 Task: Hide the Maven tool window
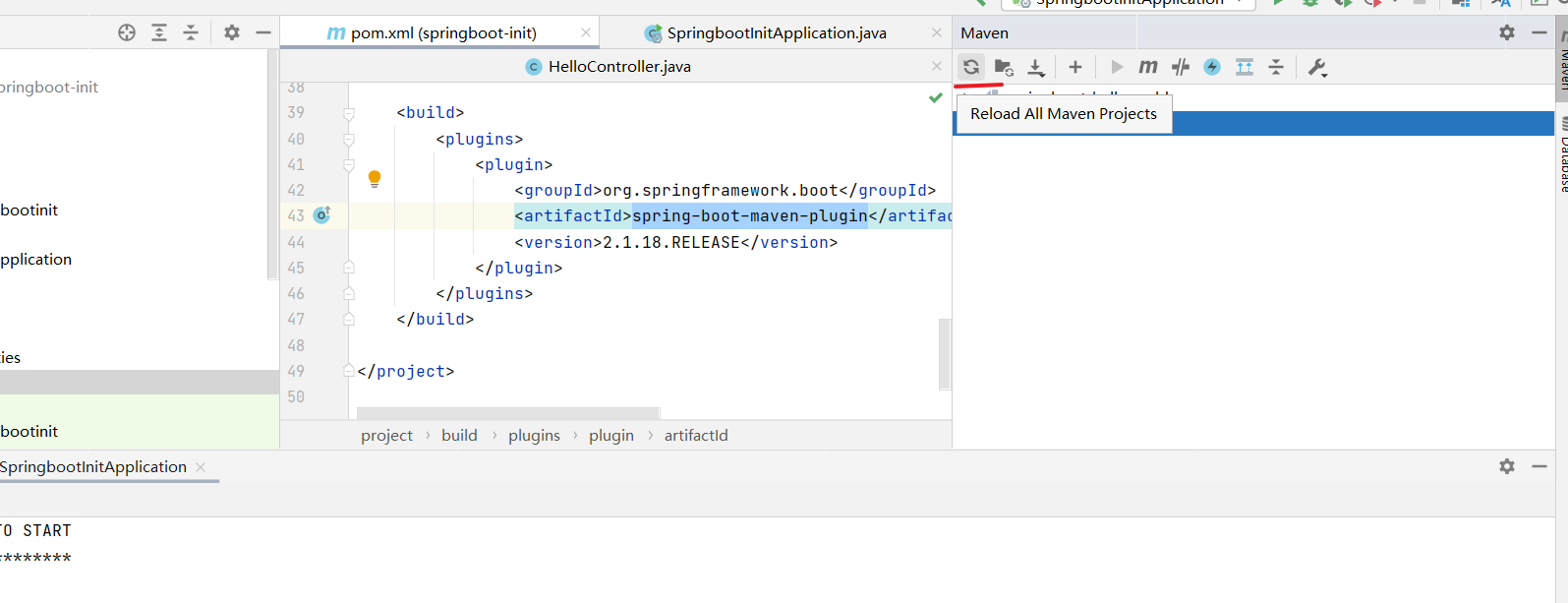click(x=1539, y=32)
